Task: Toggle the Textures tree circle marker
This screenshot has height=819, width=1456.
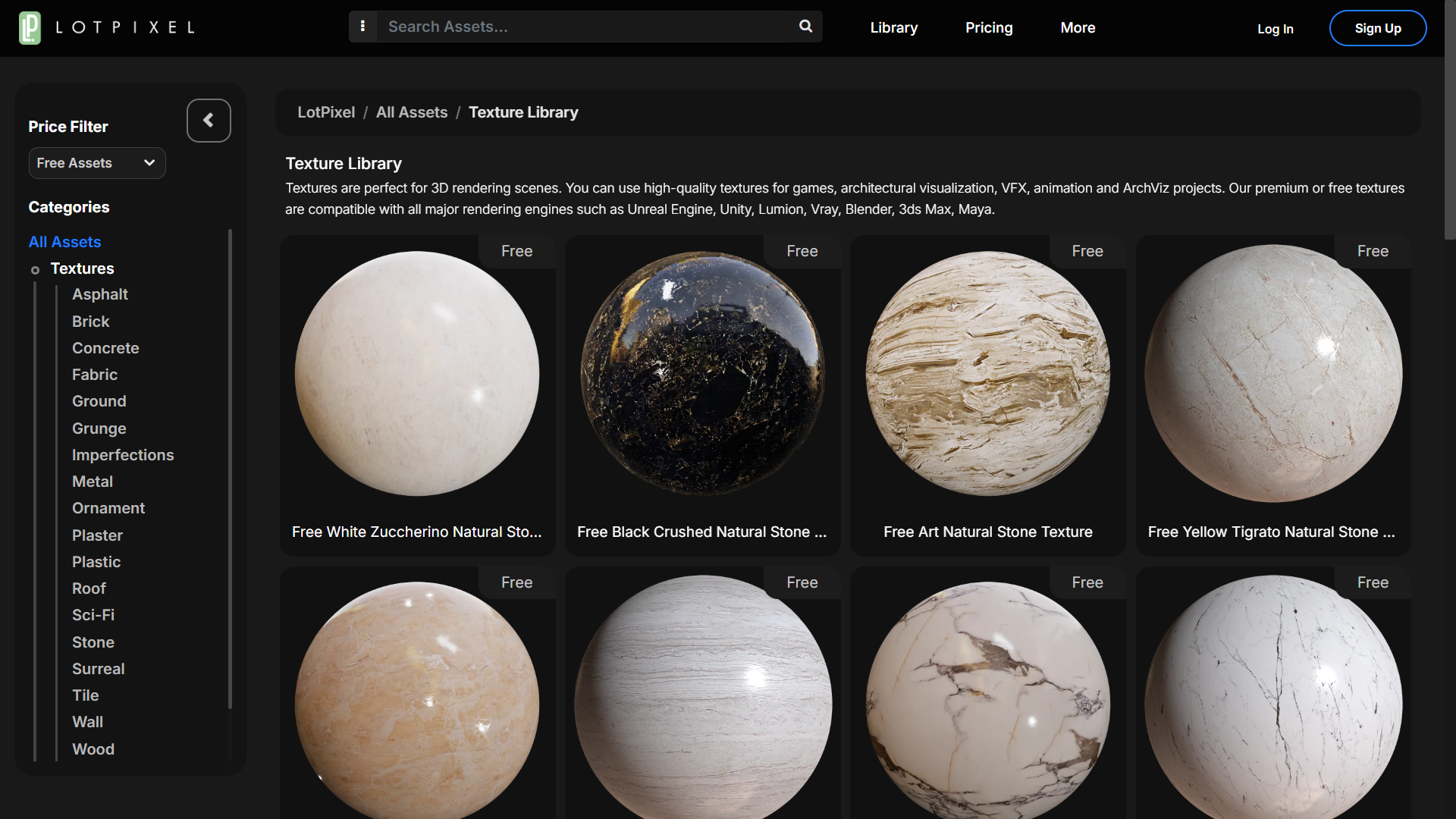Action: pos(35,270)
